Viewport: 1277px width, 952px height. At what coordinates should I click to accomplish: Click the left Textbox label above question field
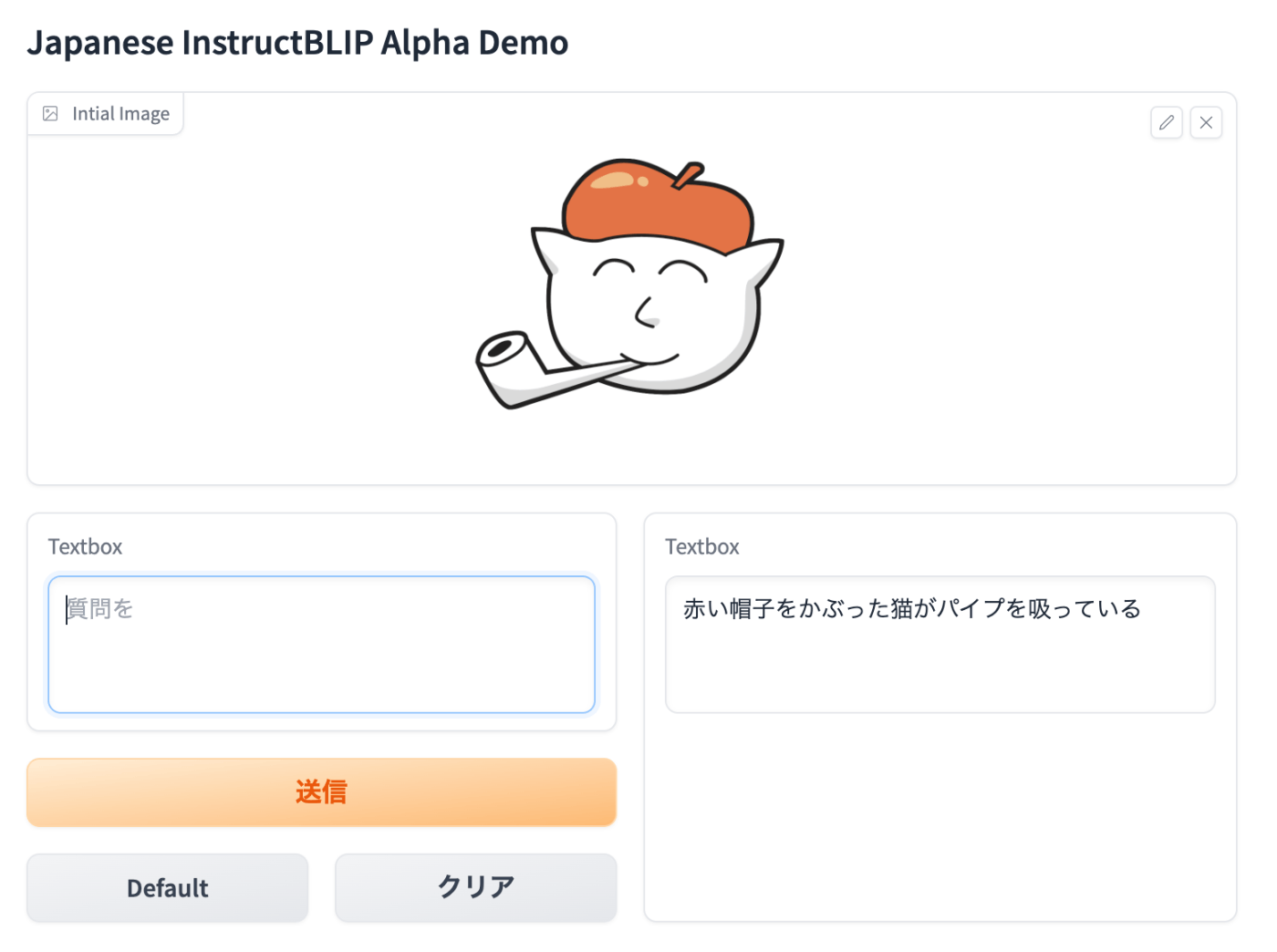click(85, 547)
